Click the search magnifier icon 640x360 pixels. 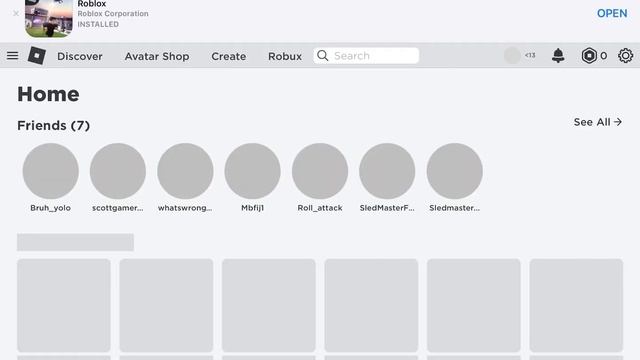point(322,56)
